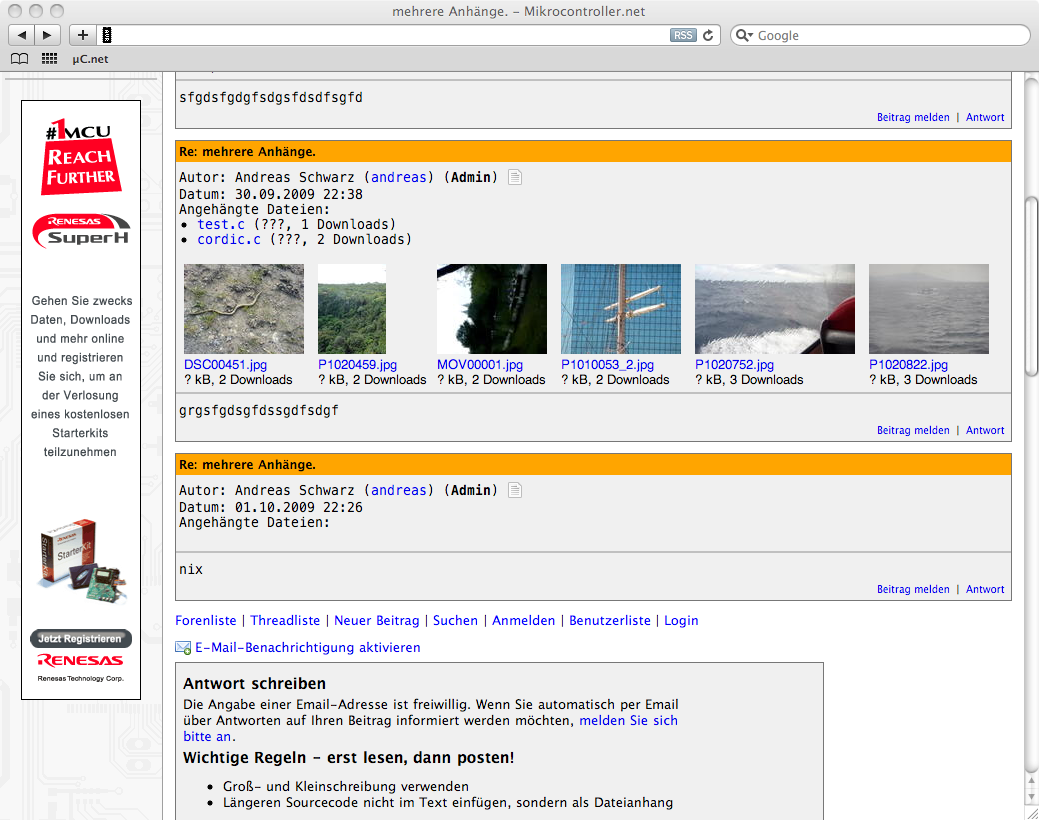
Task: Activate E-Mail-Benachrichtigung aktivieren link
Action: click(307, 648)
